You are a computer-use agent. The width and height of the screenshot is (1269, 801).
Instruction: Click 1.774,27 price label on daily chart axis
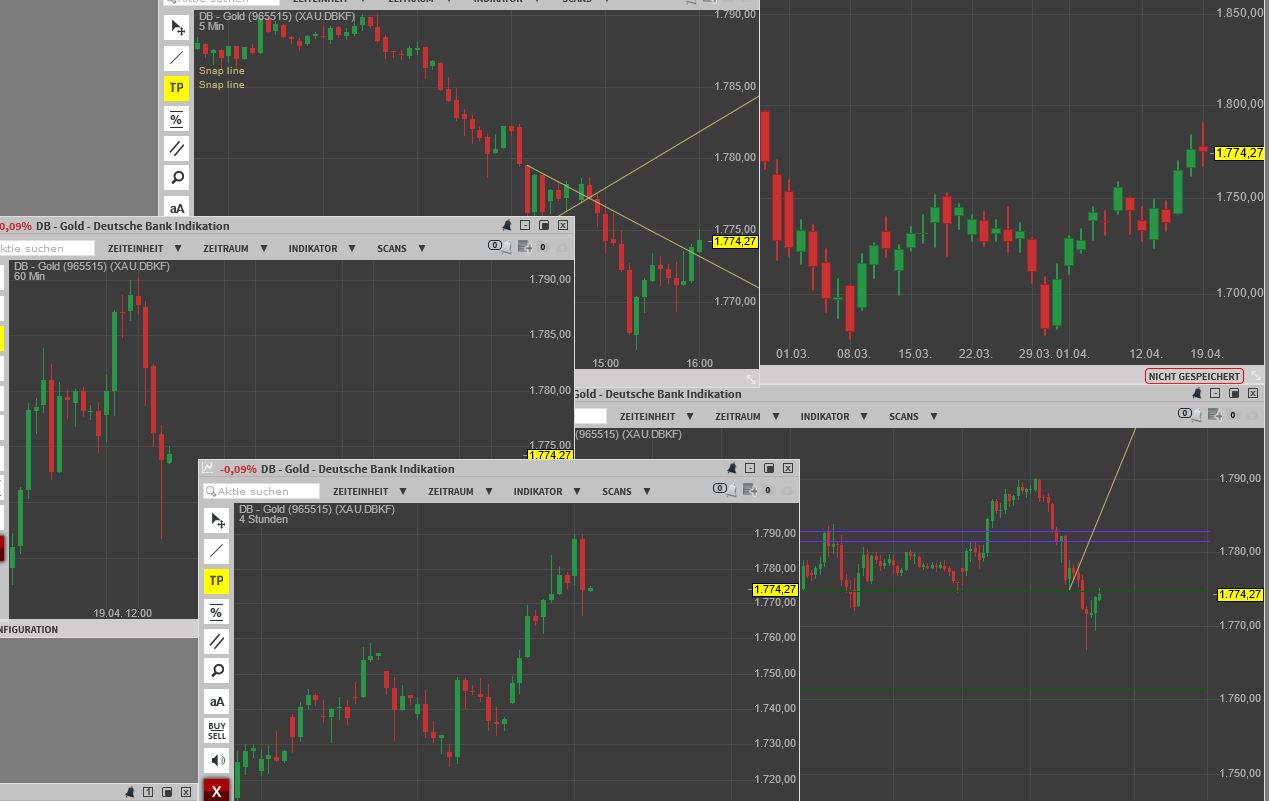(1239, 153)
